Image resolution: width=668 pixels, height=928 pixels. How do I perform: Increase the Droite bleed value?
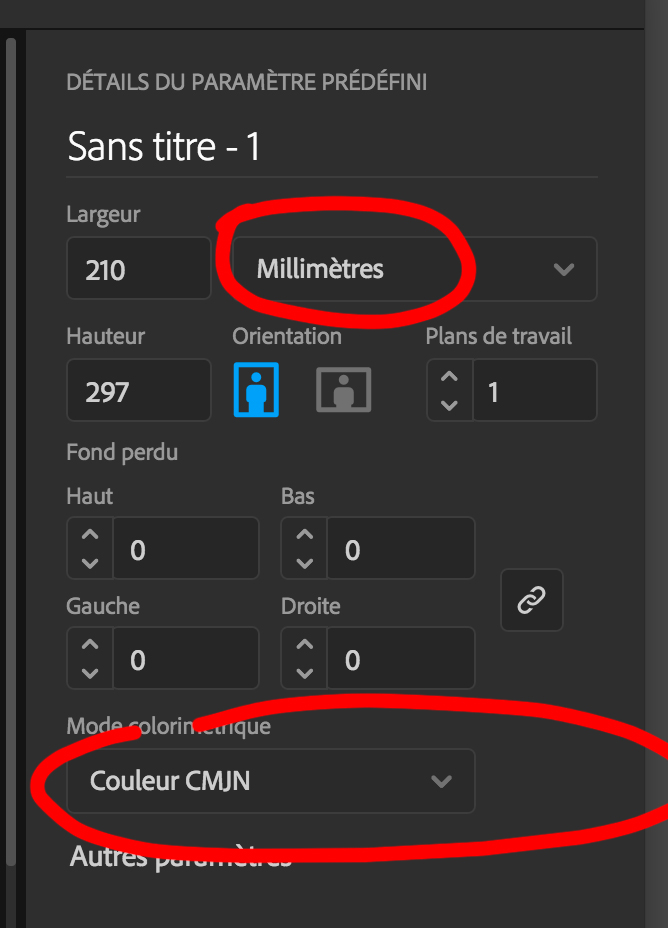point(304,646)
